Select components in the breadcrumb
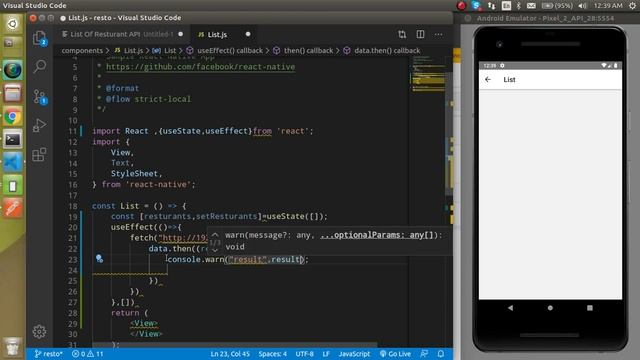This screenshot has width=640, height=360. [82, 51]
